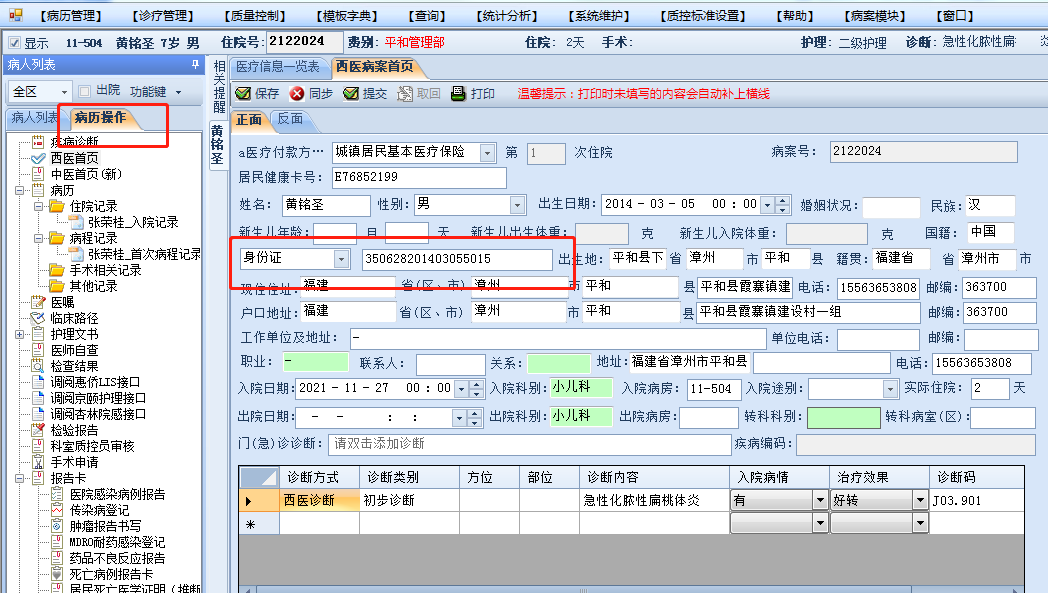Open 死亡病例报告卡 item
The image size is (1048, 593).
(111, 574)
